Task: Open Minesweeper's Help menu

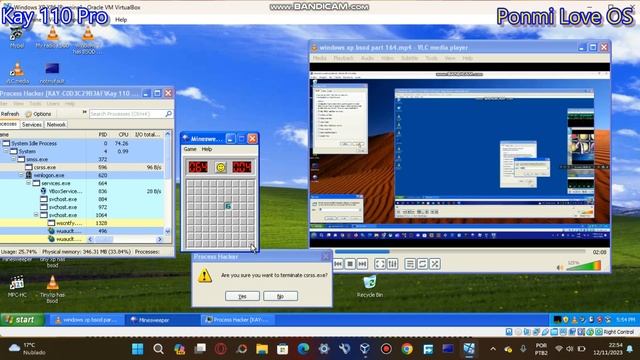Action: [207, 149]
